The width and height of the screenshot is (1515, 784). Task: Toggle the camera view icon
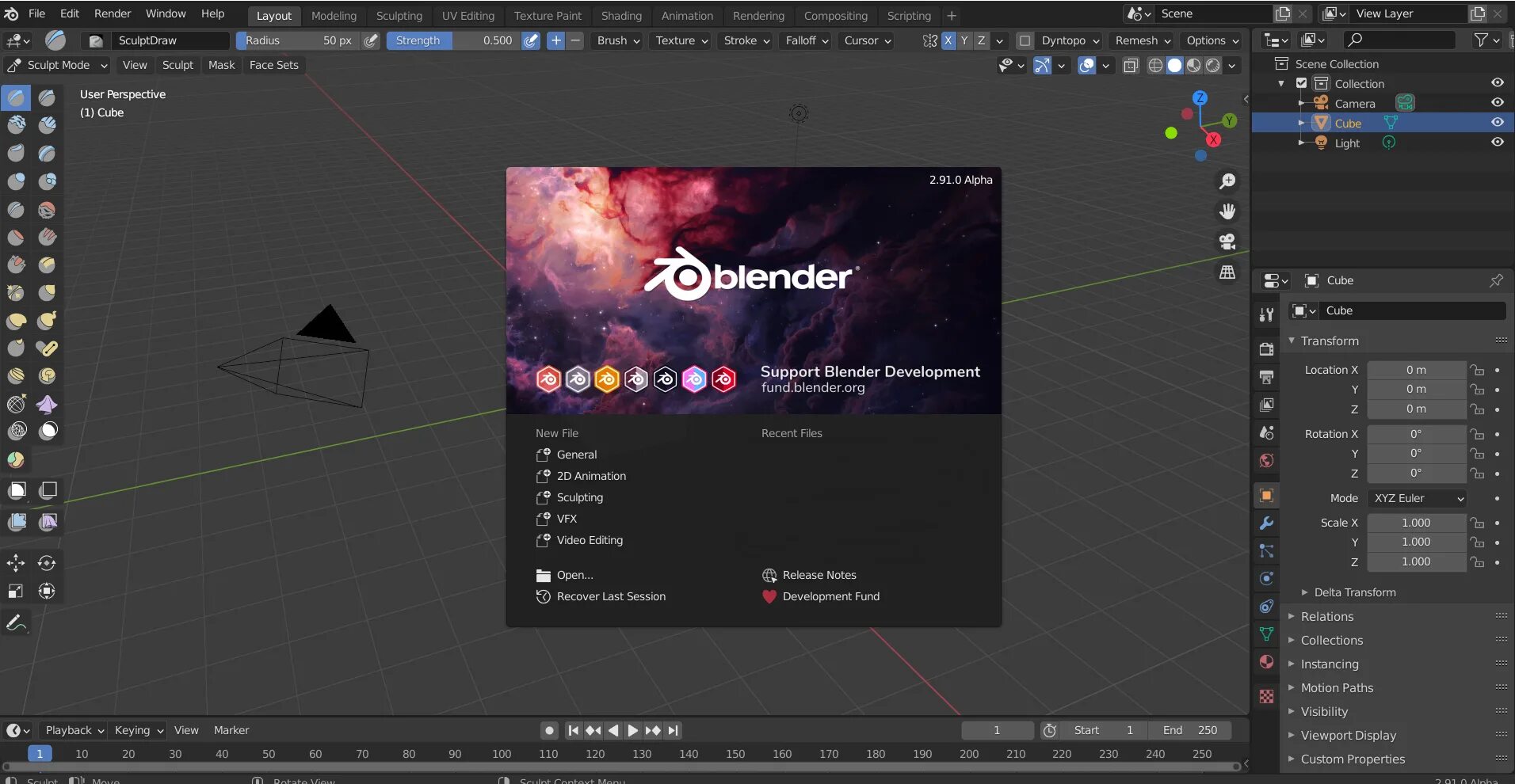coord(1227,242)
